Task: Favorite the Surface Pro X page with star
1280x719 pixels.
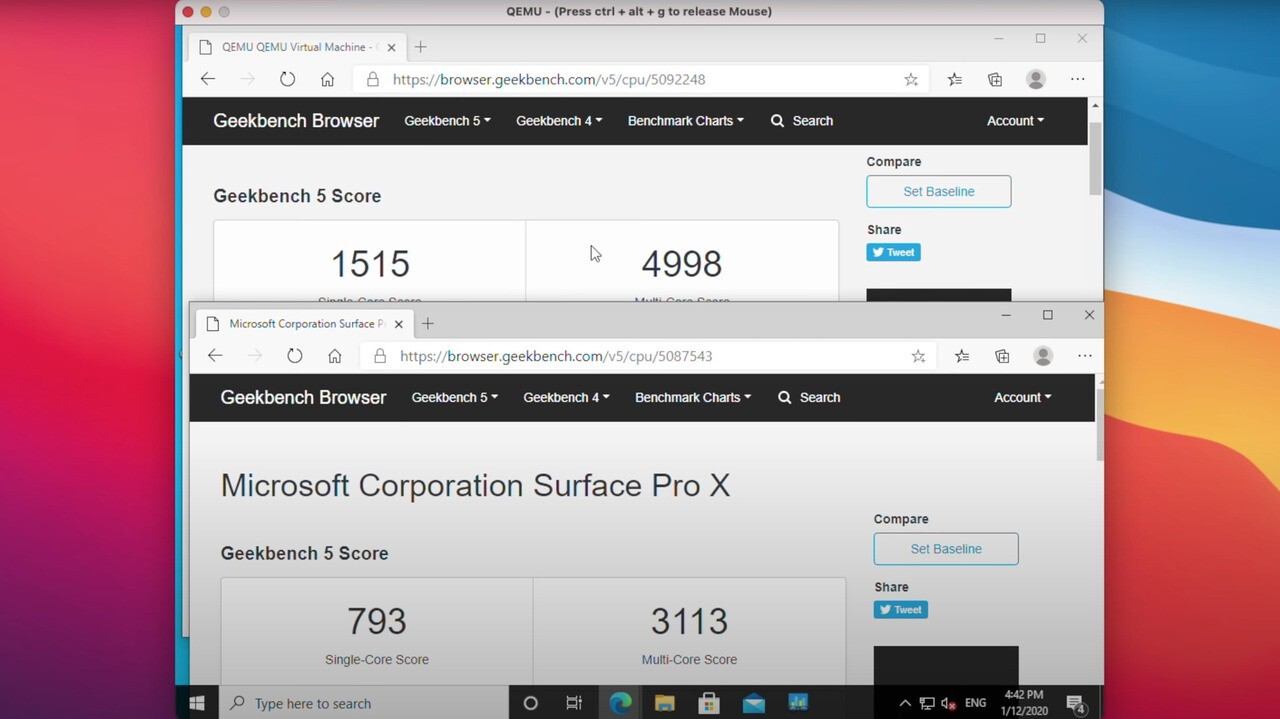Action: (x=918, y=356)
